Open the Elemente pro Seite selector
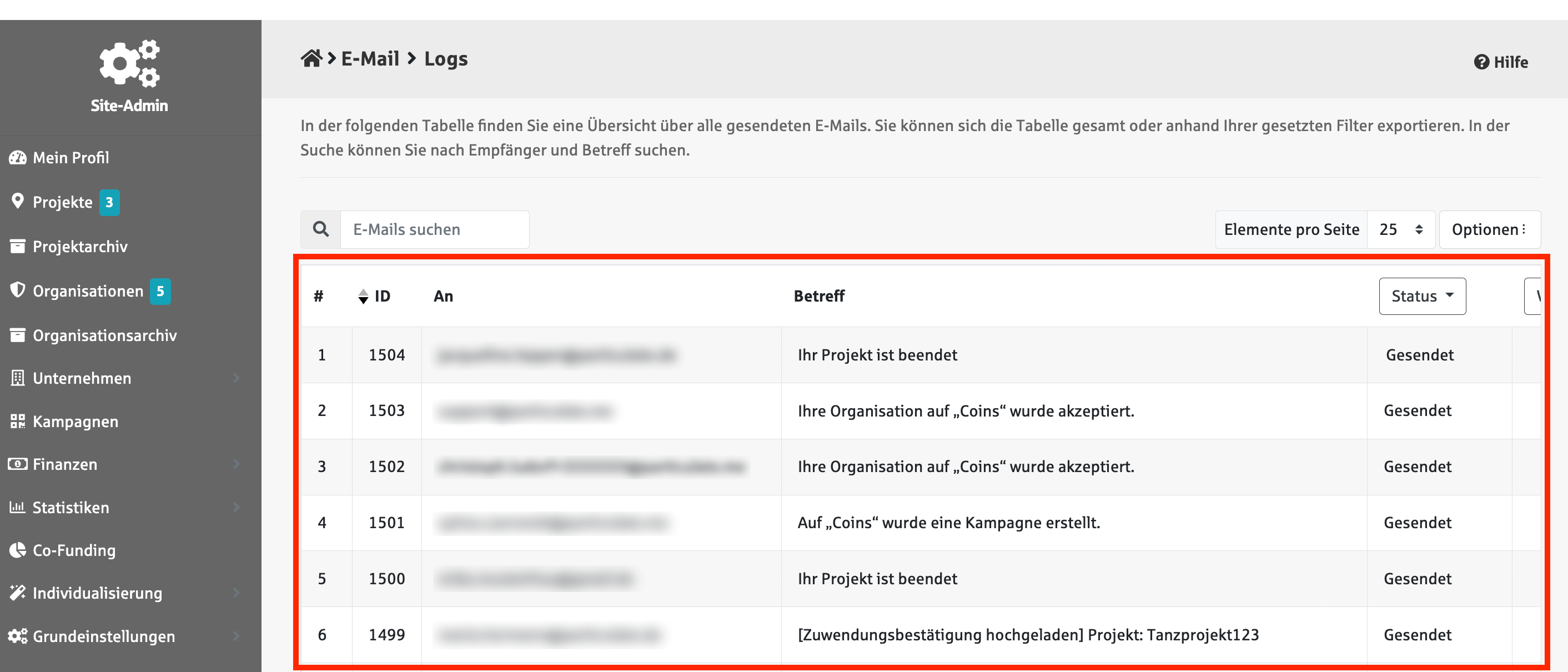Image resolution: width=1568 pixels, height=672 pixels. 1400,229
